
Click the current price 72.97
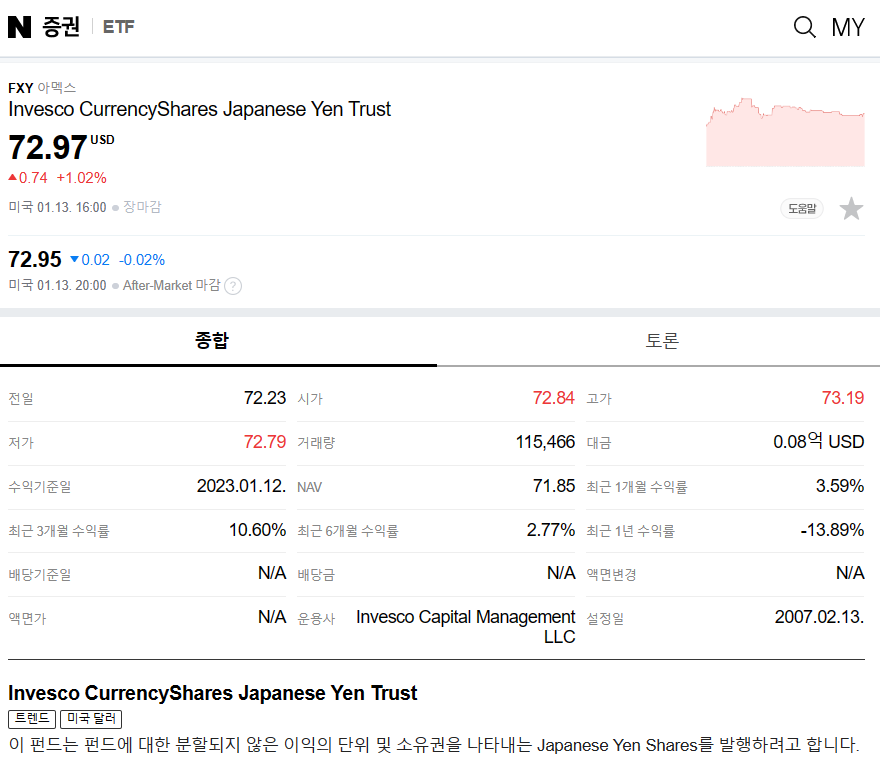click(x=48, y=148)
